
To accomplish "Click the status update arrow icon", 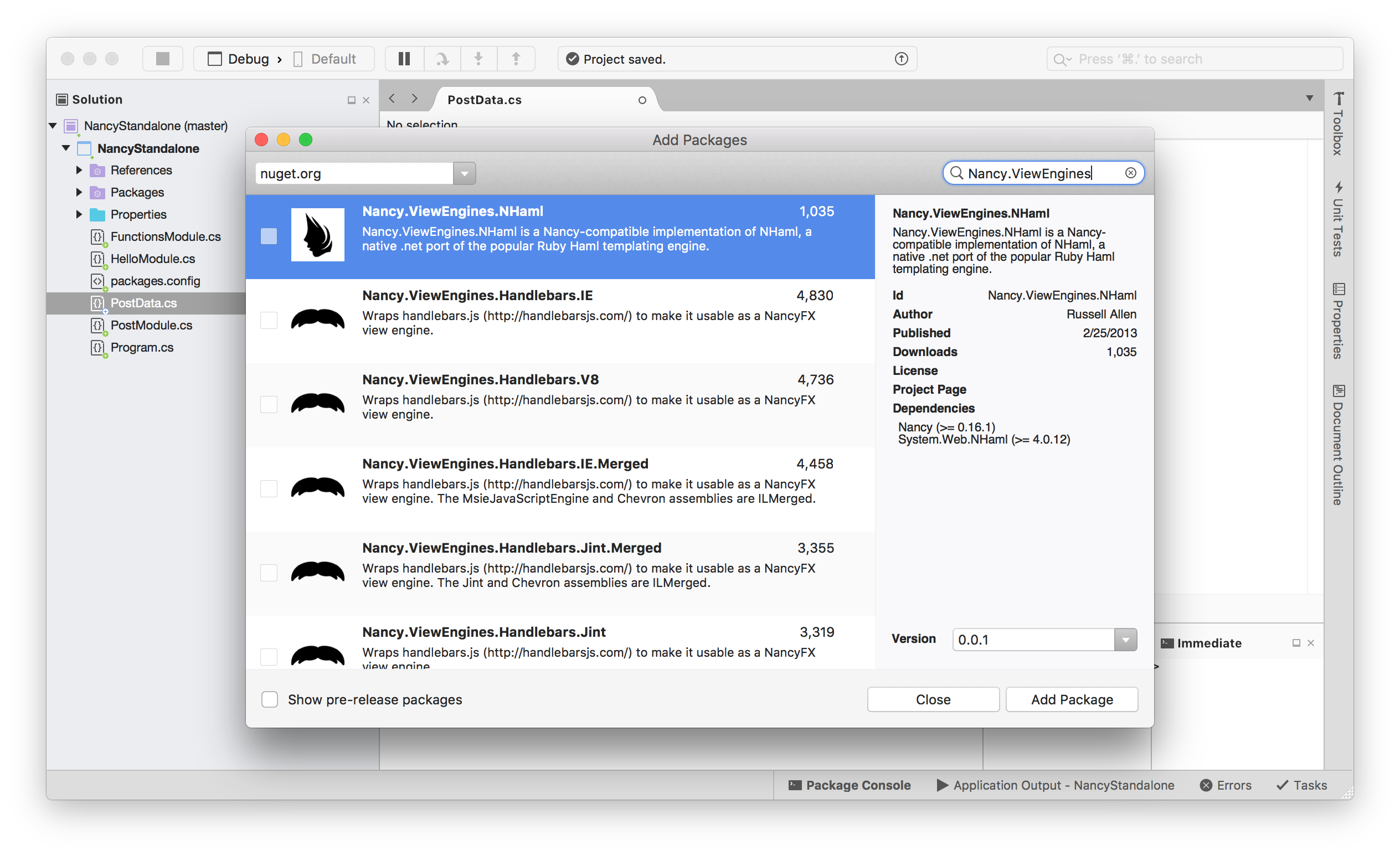I will tap(901, 59).
